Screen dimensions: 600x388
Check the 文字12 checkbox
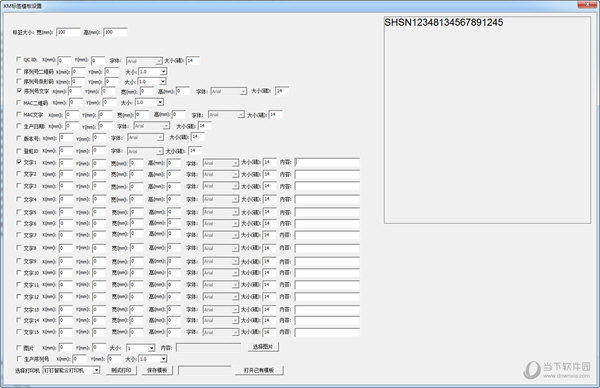(x=18, y=297)
